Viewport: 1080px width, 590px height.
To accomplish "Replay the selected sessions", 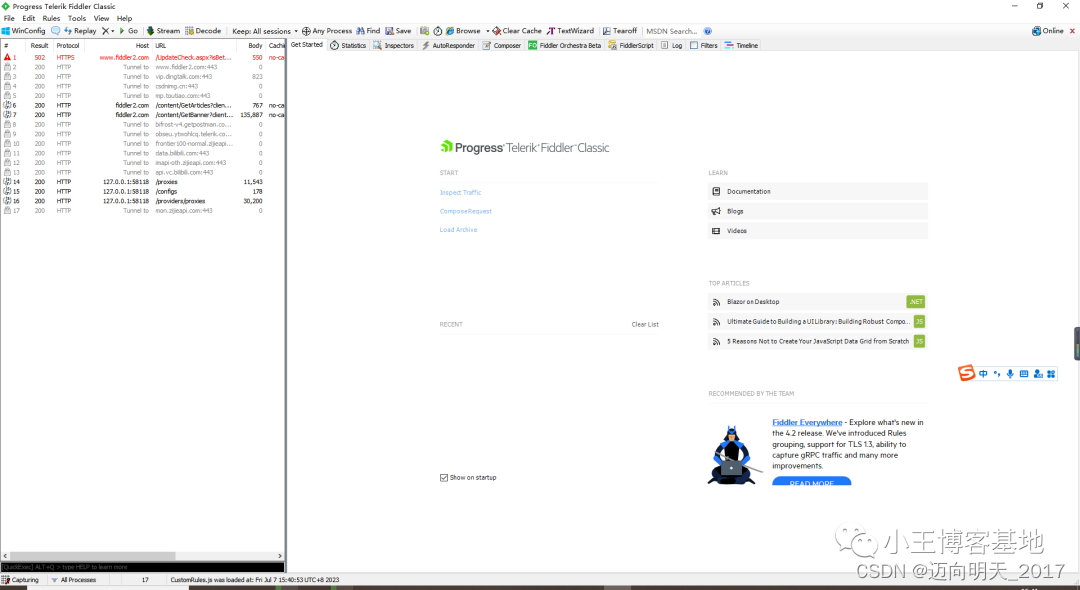I will 80,31.
